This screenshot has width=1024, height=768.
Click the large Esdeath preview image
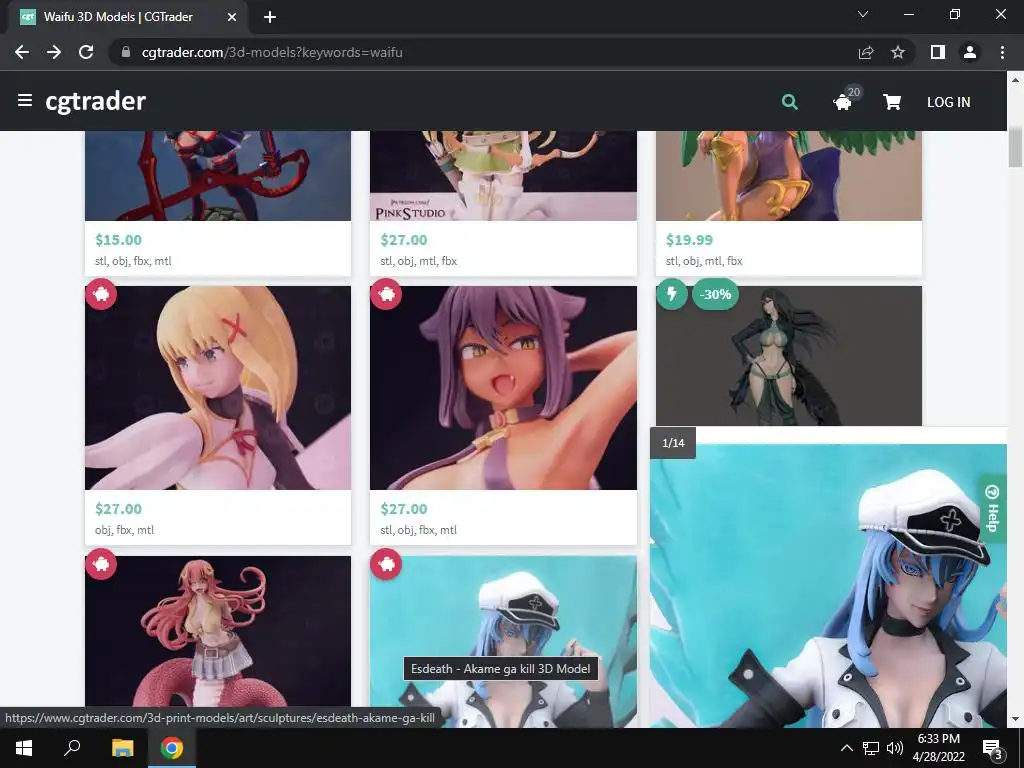point(828,586)
